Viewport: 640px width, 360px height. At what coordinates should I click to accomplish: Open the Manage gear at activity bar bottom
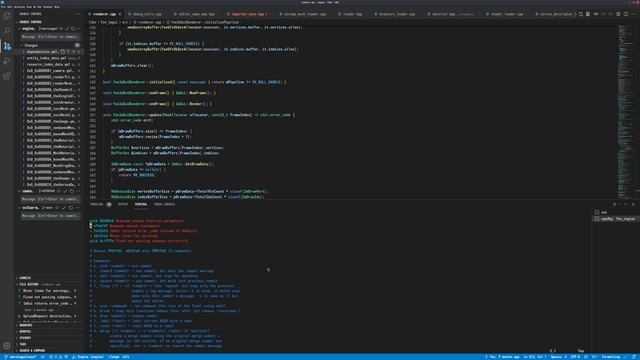[7, 346]
